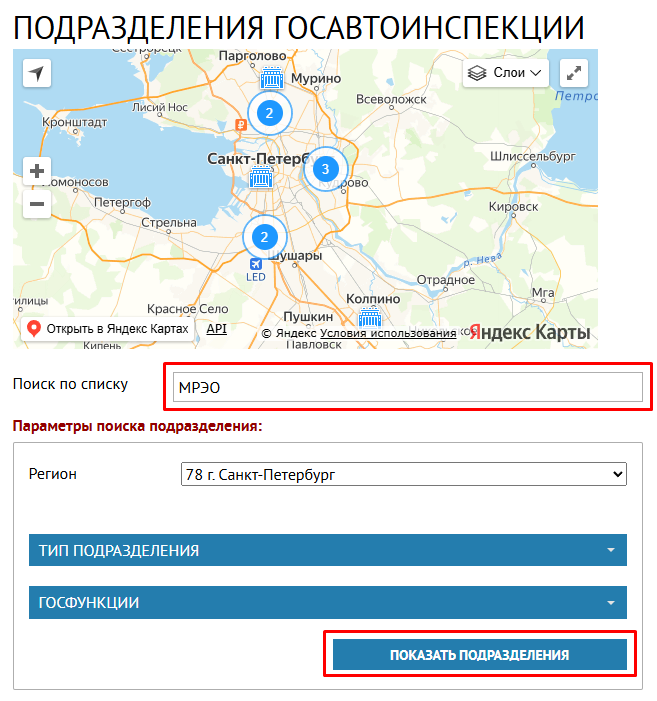Open Условия использования link
Screen dimensions: 657x701
(x=388, y=333)
